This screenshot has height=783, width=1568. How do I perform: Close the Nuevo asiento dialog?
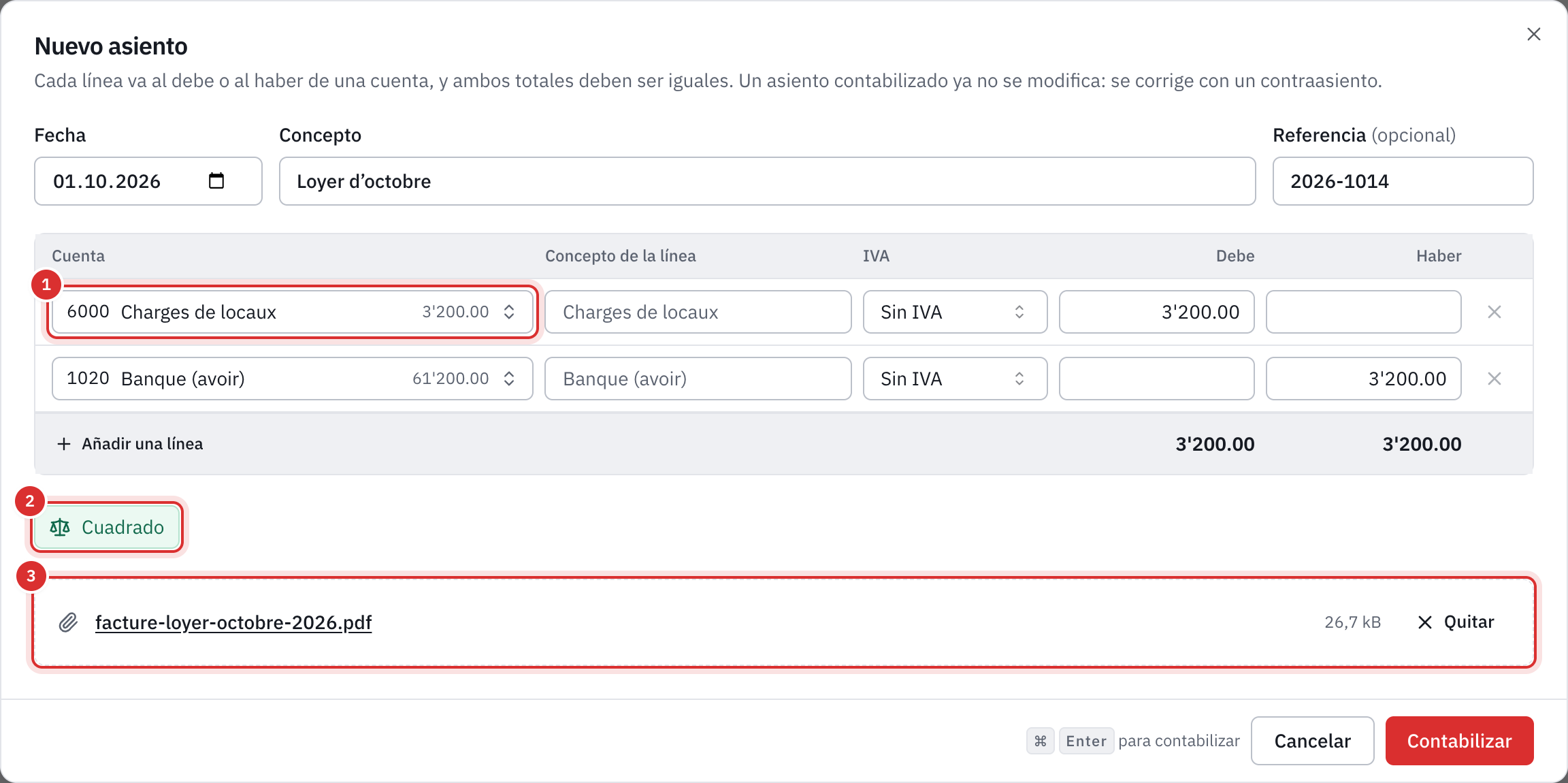(1533, 34)
